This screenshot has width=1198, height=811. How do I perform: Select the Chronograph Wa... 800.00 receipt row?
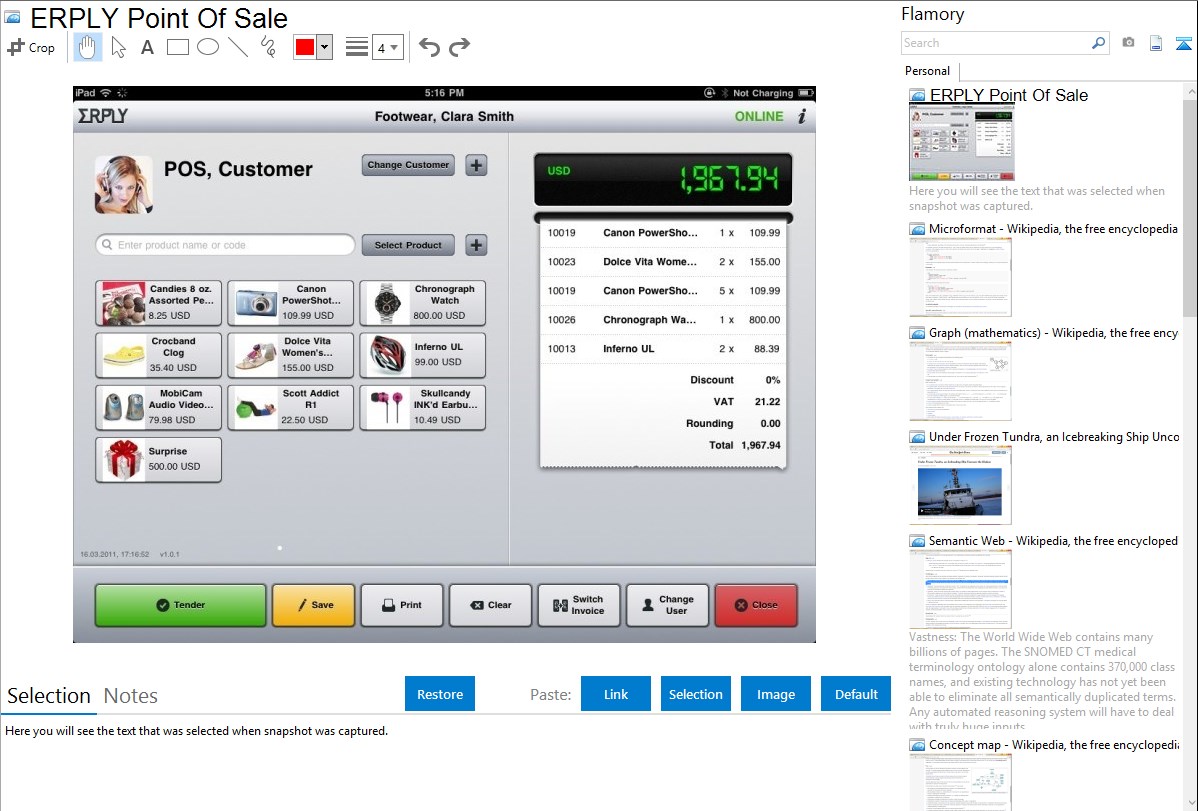tap(663, 320)
